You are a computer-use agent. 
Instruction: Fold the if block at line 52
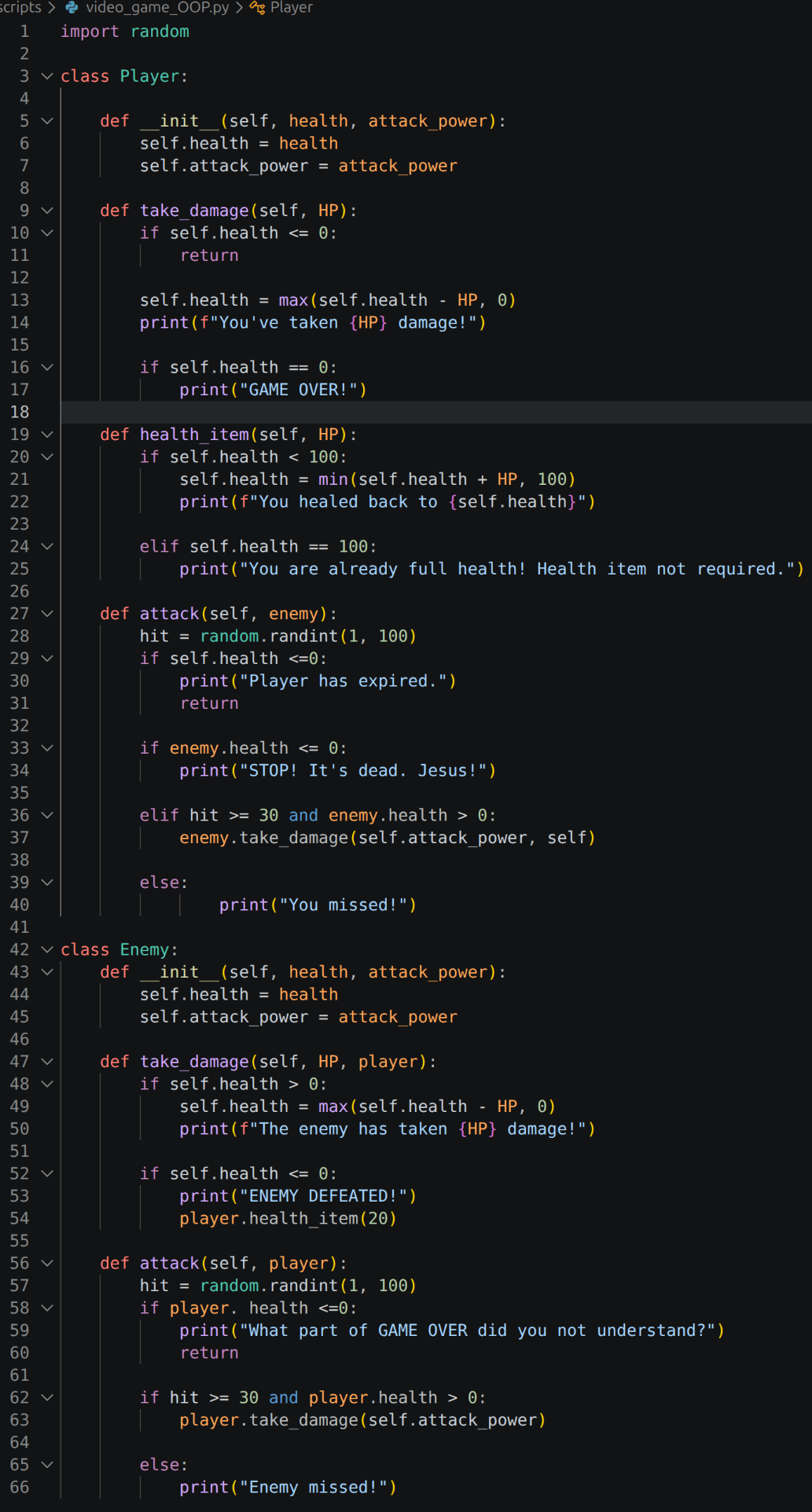[x=47, y=1173]
